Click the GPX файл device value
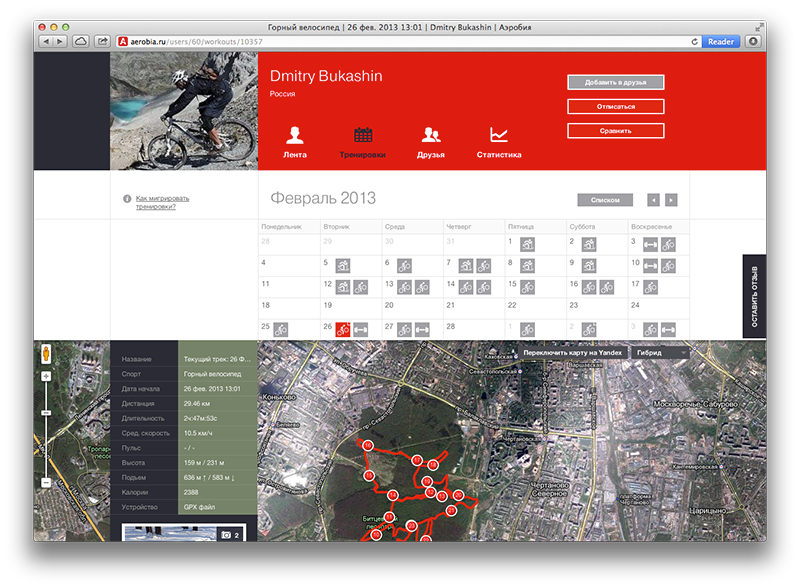This screenshot has height=588, width=800. click(x=199, y=507)
